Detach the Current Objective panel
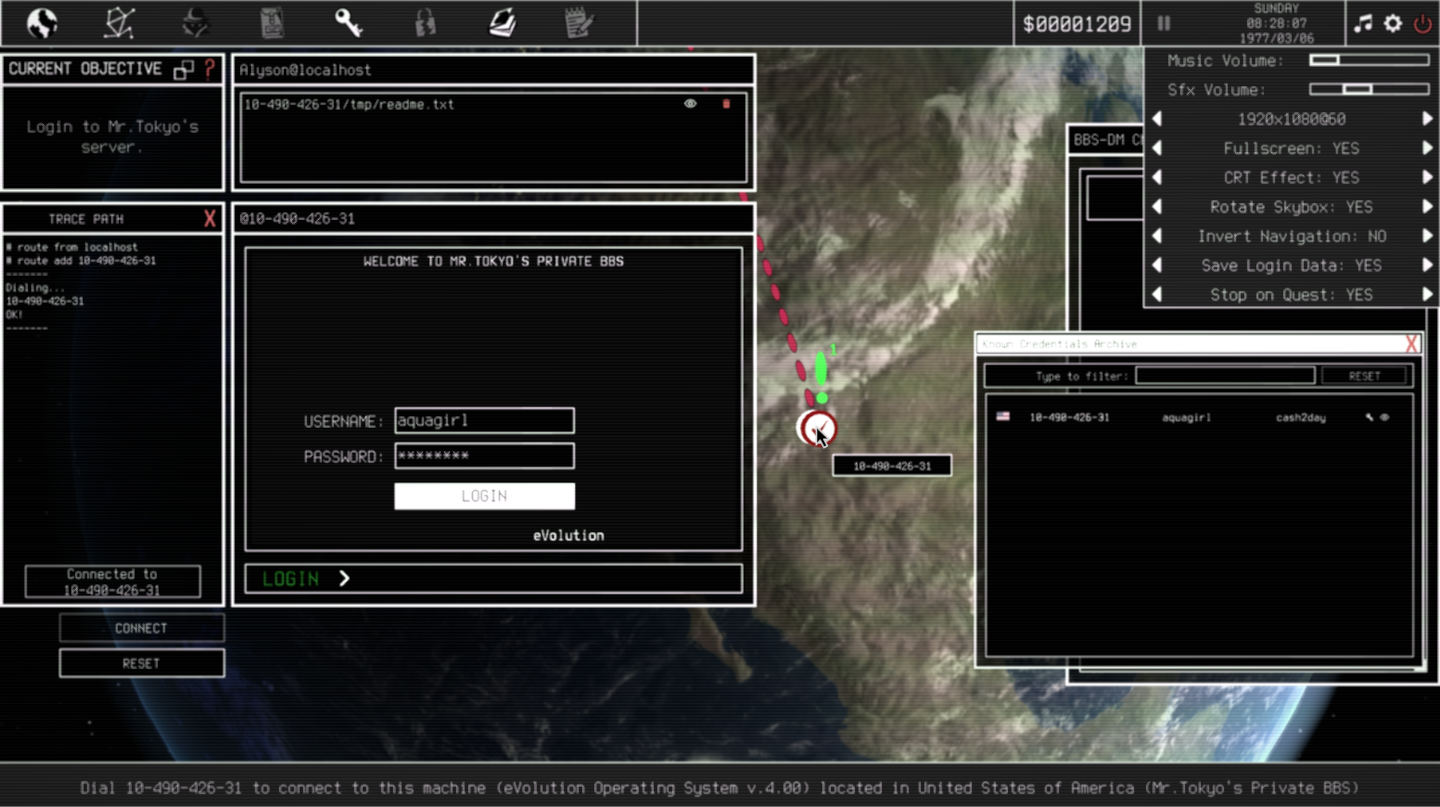This screenshot has height=807, width=1440. point(184,69)
